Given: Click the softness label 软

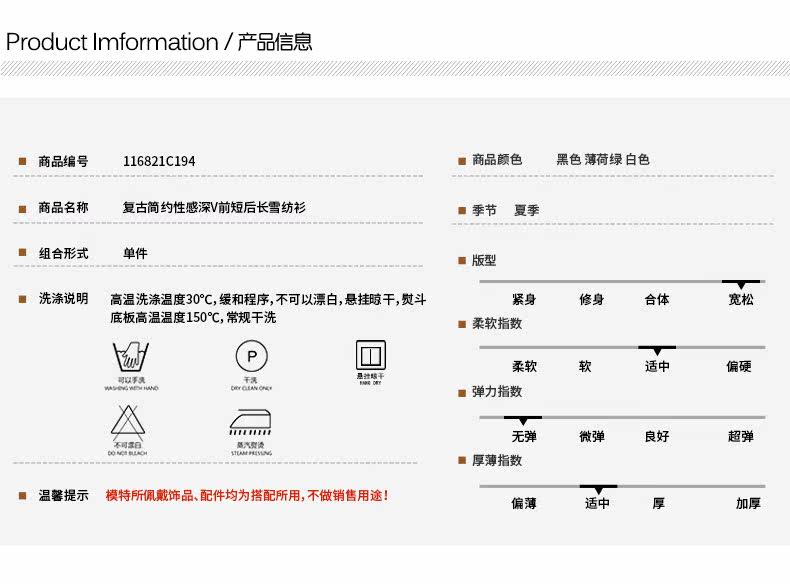Looking at the screenshot, I should [x=585, y=366].
